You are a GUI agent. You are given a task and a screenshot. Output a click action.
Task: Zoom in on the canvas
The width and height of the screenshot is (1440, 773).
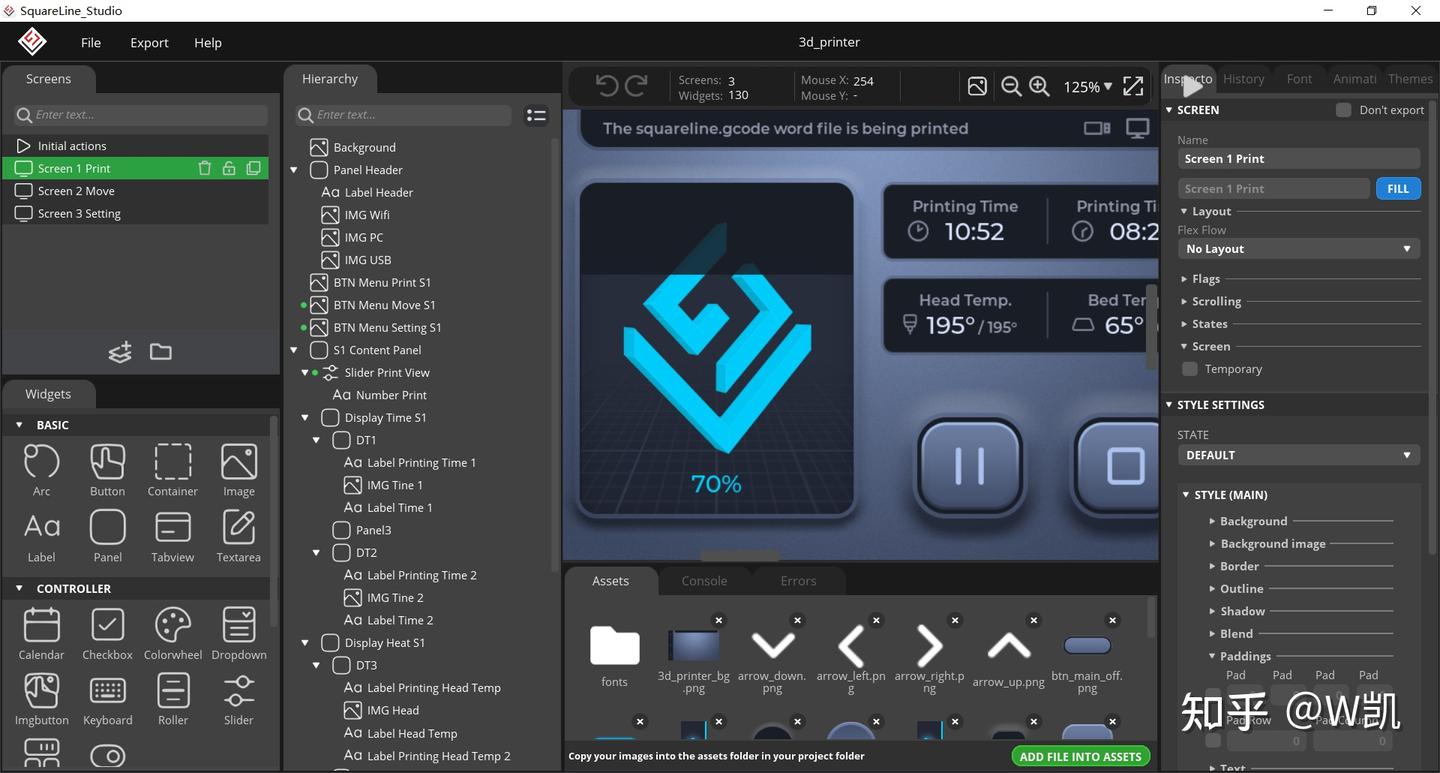coord(1039,87)
